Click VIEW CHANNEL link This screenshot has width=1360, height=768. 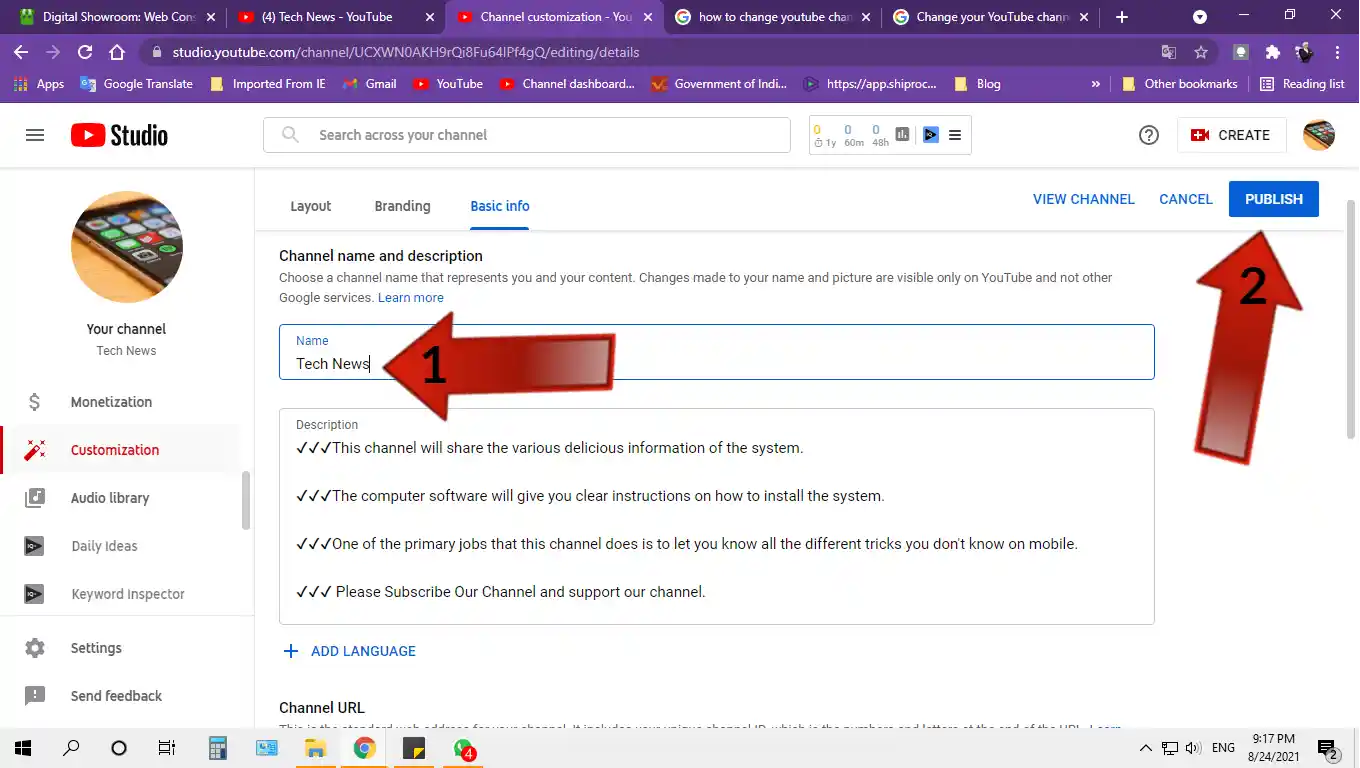point(1084,199)
